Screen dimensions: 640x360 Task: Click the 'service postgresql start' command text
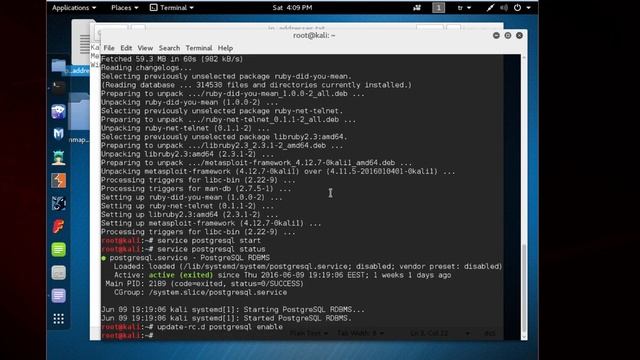point(209,240)
